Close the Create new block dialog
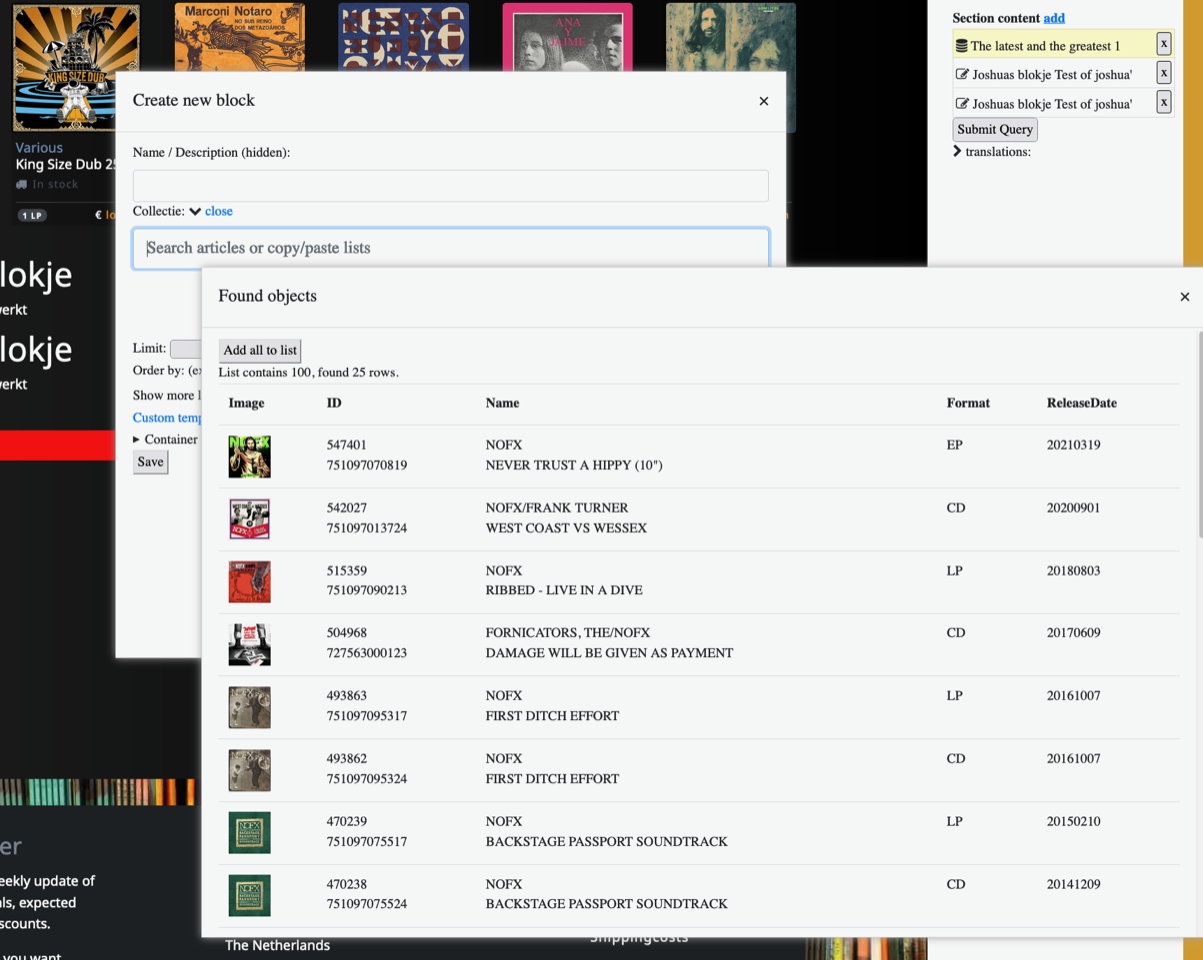Image resolution: width=1203 pixels, height=960 pixels. click(764, 101)
